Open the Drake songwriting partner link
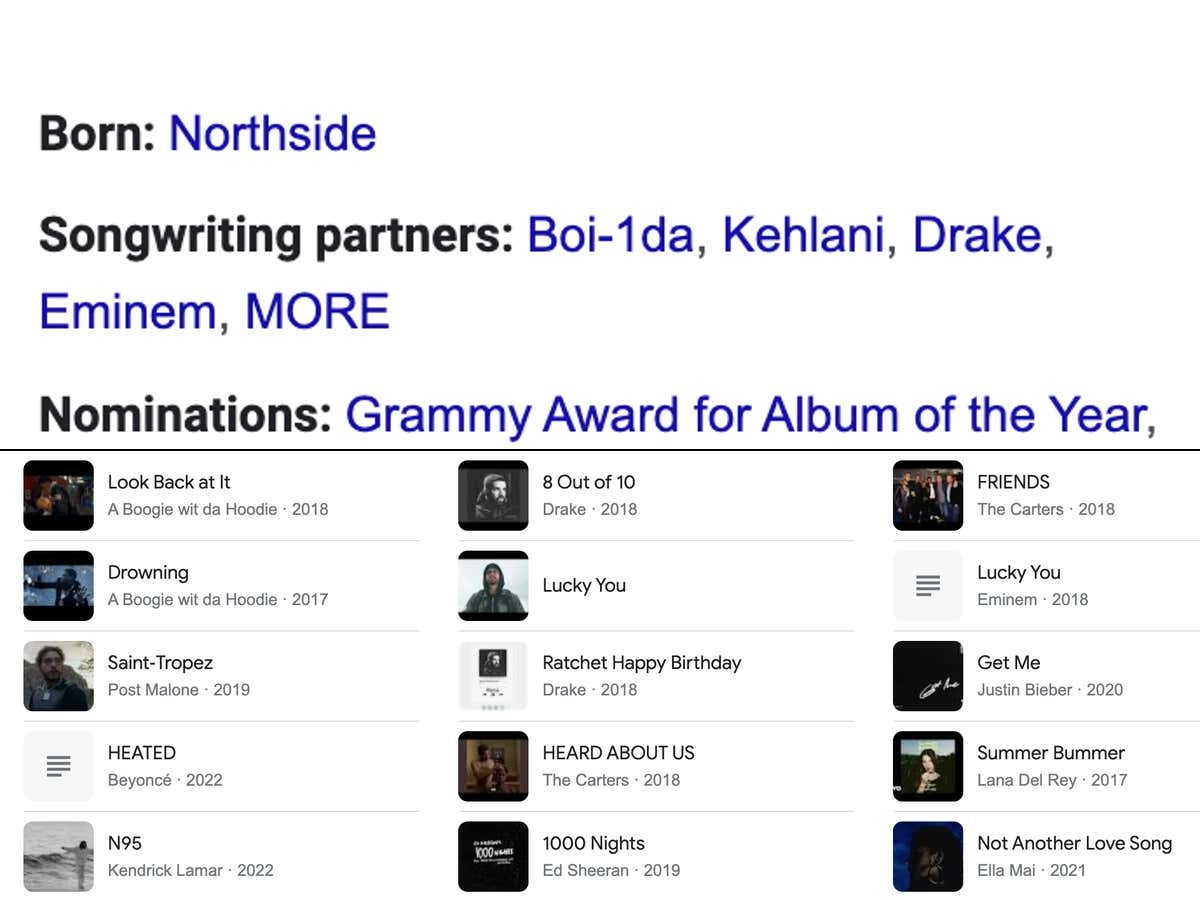1200x900 pixels. point(977,235)
